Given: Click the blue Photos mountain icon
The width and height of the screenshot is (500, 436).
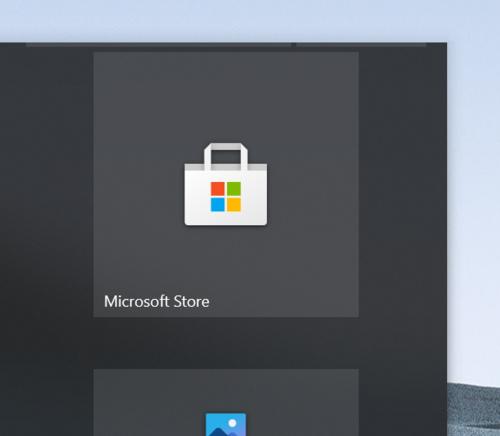Looking at the screenshot, I should pyautogui.click(x=226, y=424).
